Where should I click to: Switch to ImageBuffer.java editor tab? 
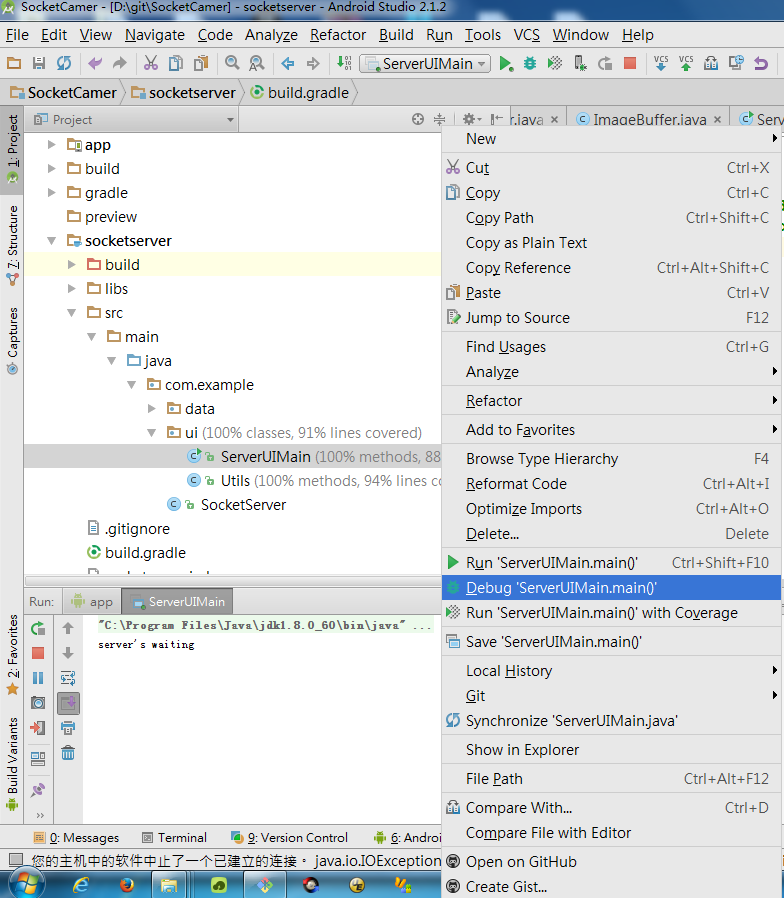(x=649, y=119)
